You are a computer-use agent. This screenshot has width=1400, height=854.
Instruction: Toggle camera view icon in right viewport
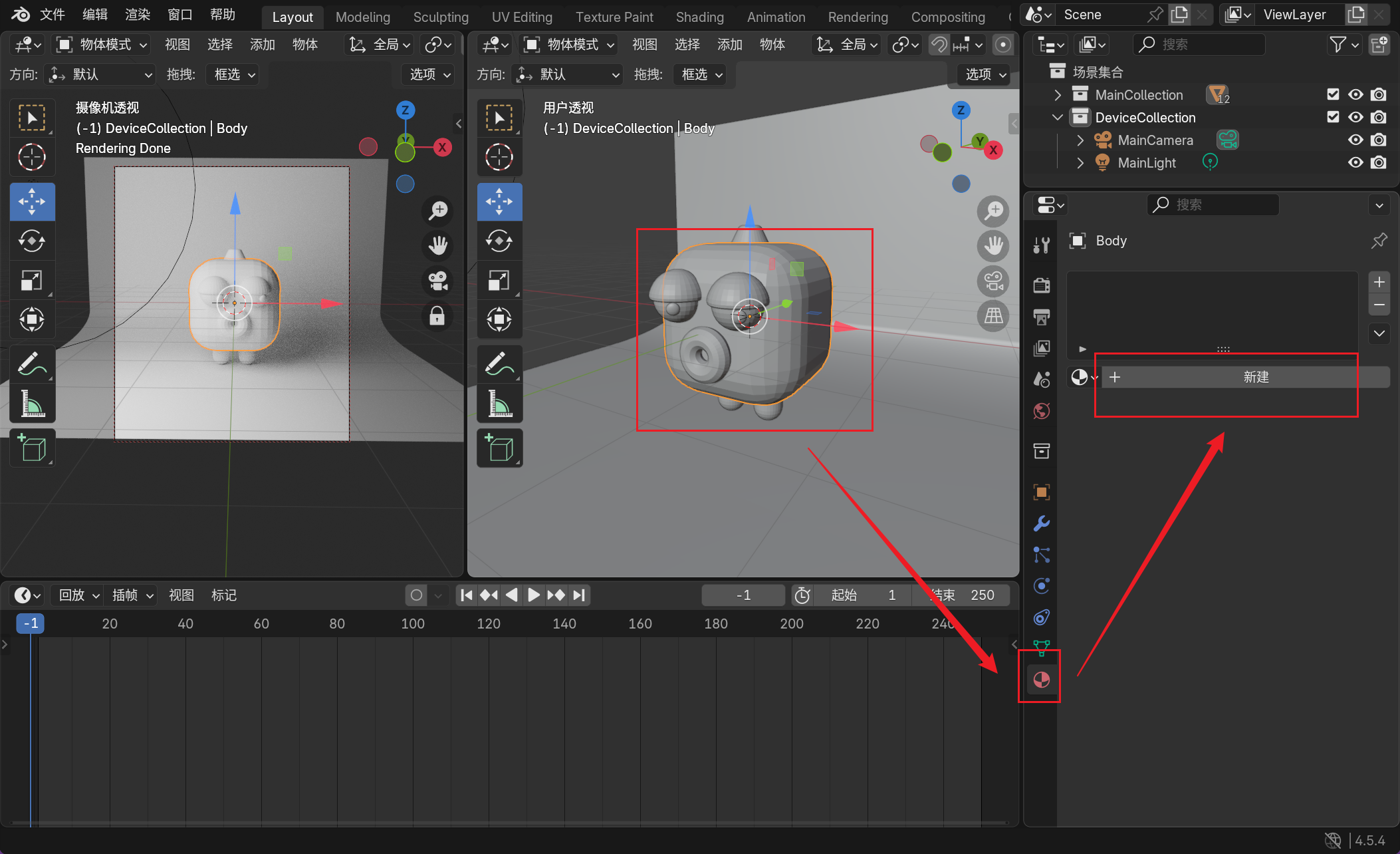pos(993,281)
